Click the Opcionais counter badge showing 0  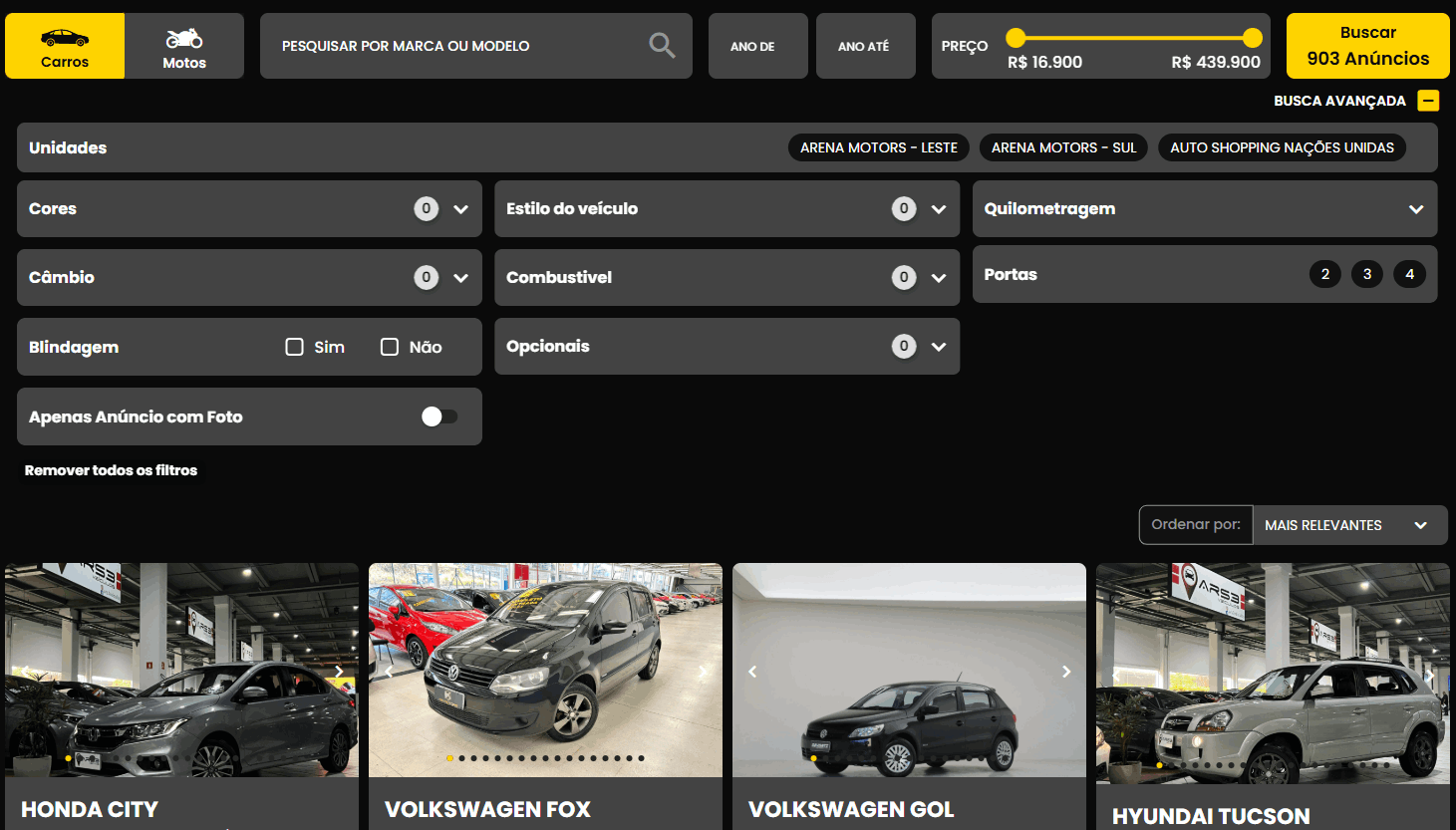tap(904, 346)
